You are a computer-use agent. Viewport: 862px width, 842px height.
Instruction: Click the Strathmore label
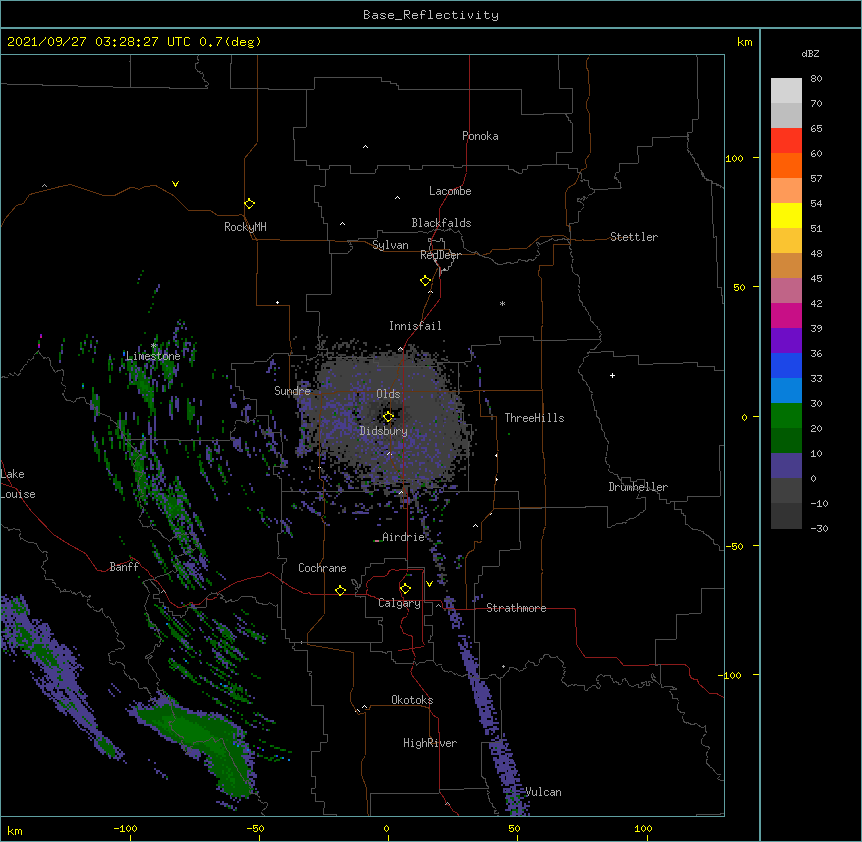click(x=516, y=608)
